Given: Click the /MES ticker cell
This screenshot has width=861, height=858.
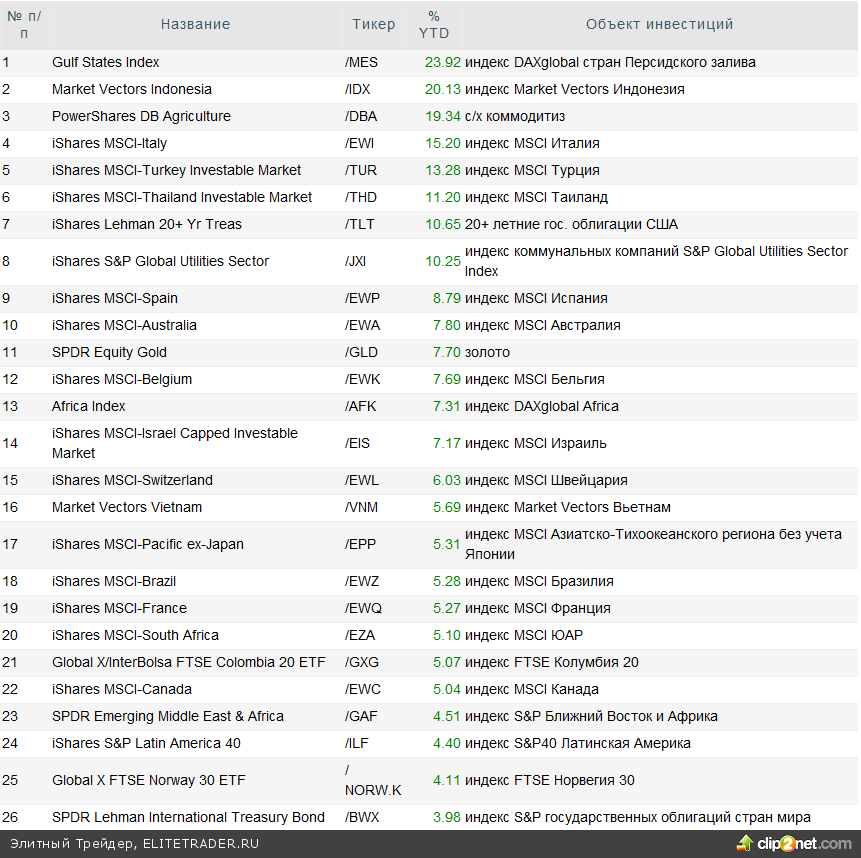Looking at the screenshot, I should pyautogui.click(x=361, y=62).
